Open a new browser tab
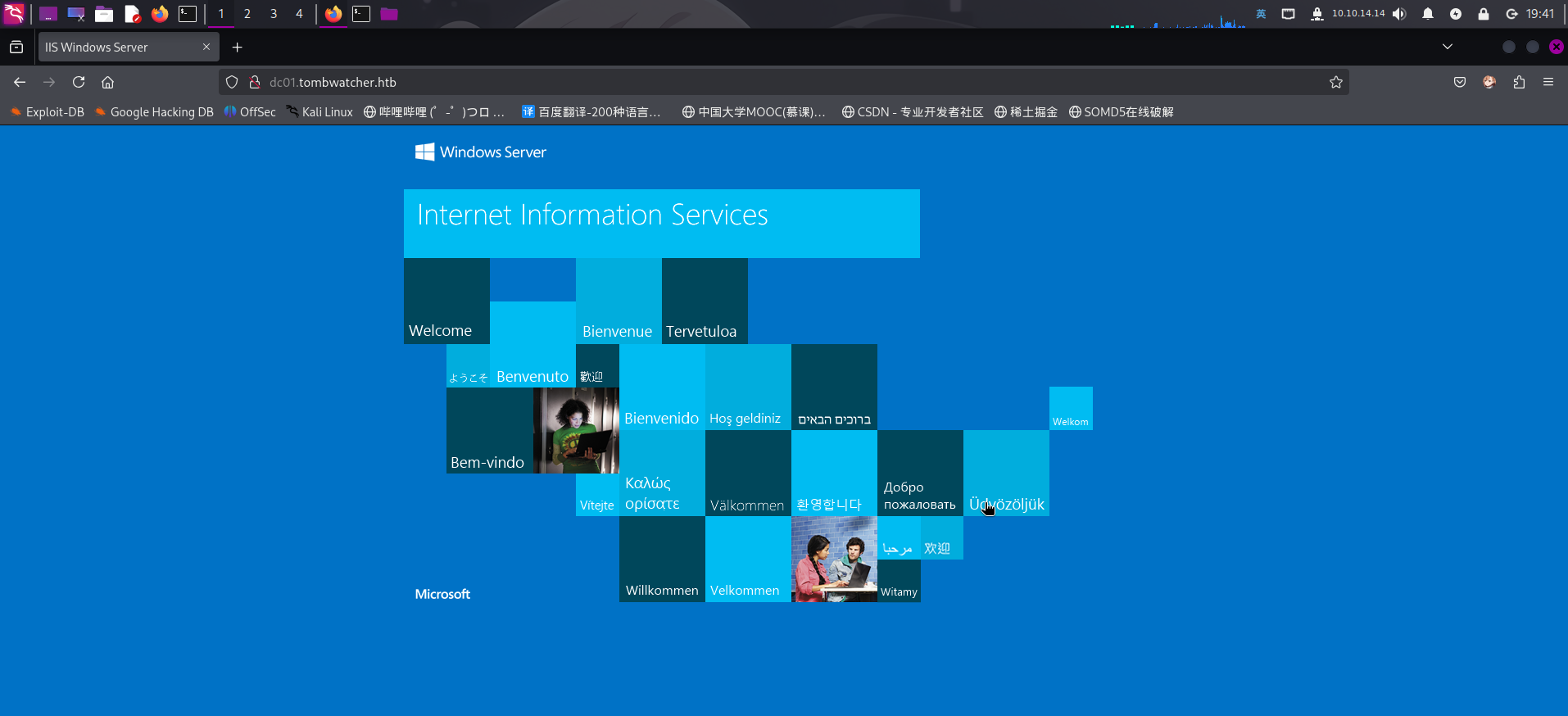Viewport: 1568px width, 716px height. [x=238, y=48]
